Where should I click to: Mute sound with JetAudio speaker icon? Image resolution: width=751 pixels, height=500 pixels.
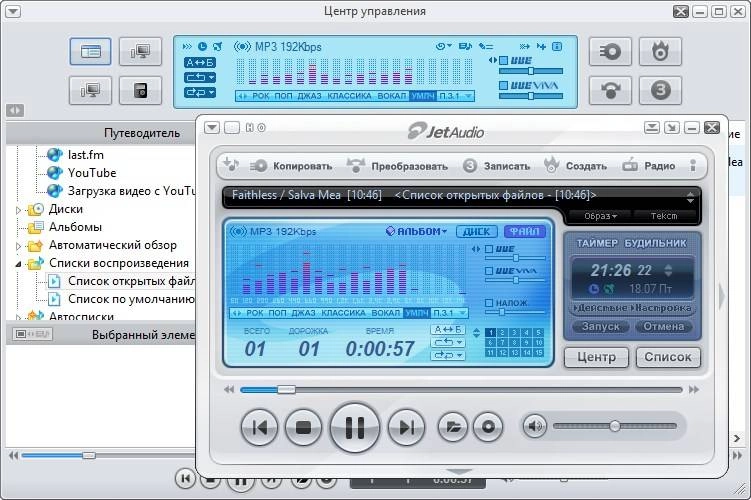pyautogui.click(x=535, y=426)
